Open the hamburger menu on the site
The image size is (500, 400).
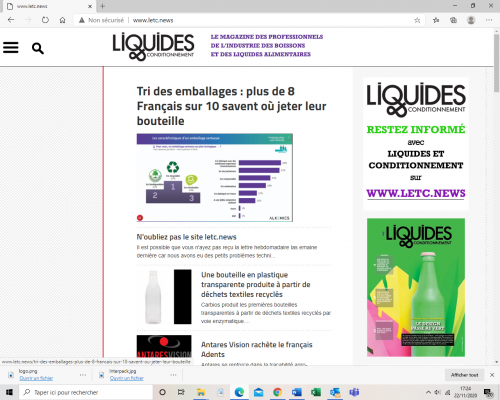pos(11,48)
